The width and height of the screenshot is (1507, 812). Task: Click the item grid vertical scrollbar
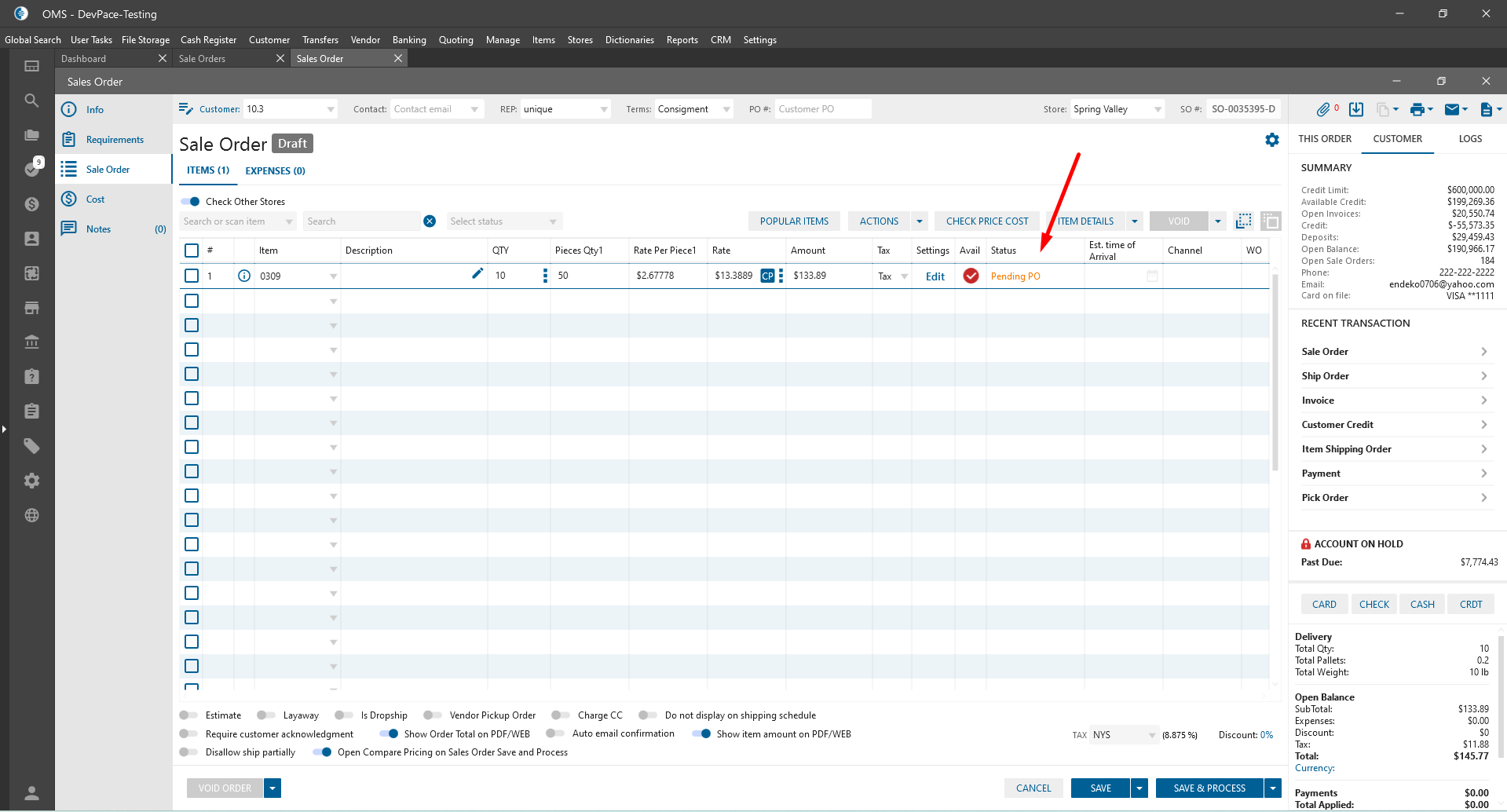[1275, 377]
